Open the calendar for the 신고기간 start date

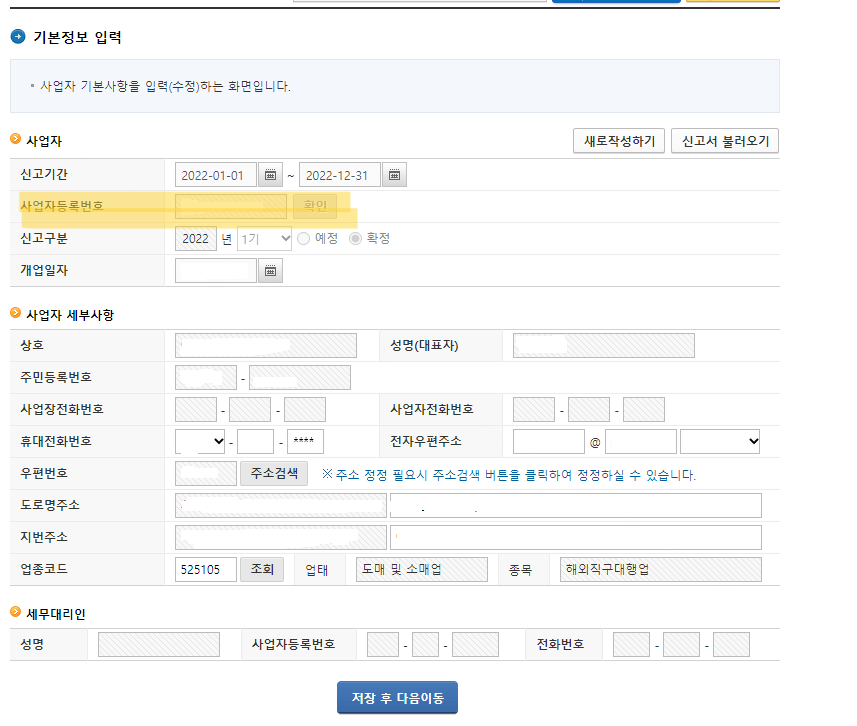tap(270, 174)
